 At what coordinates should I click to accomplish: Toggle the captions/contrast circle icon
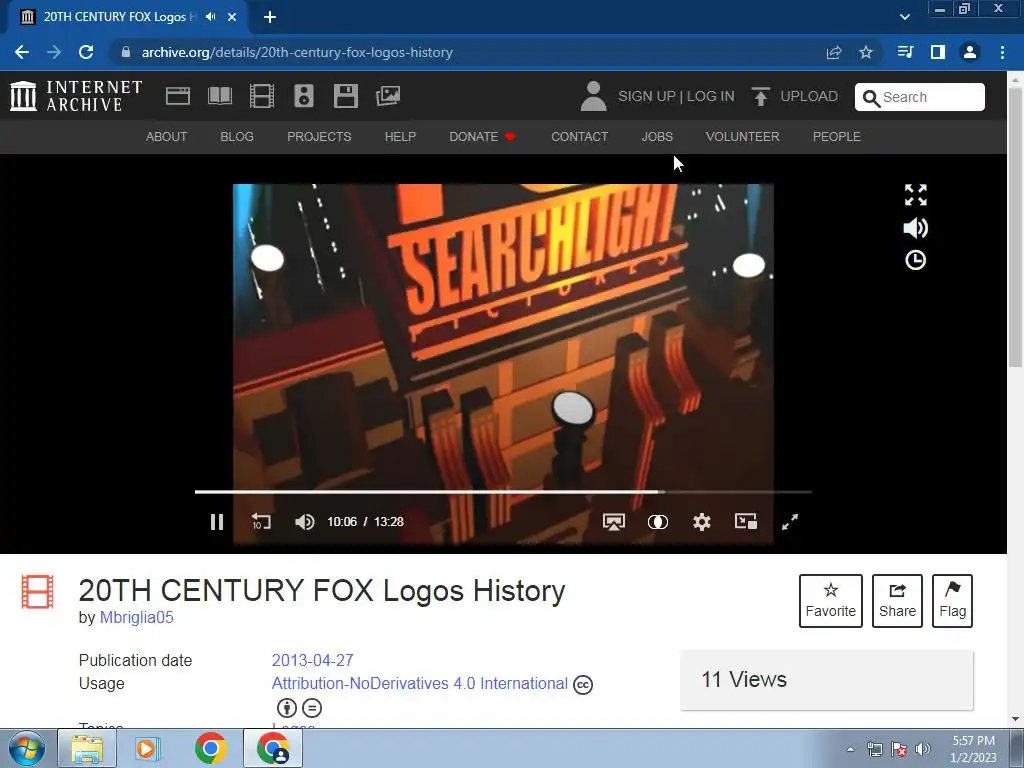pos(658,522)
